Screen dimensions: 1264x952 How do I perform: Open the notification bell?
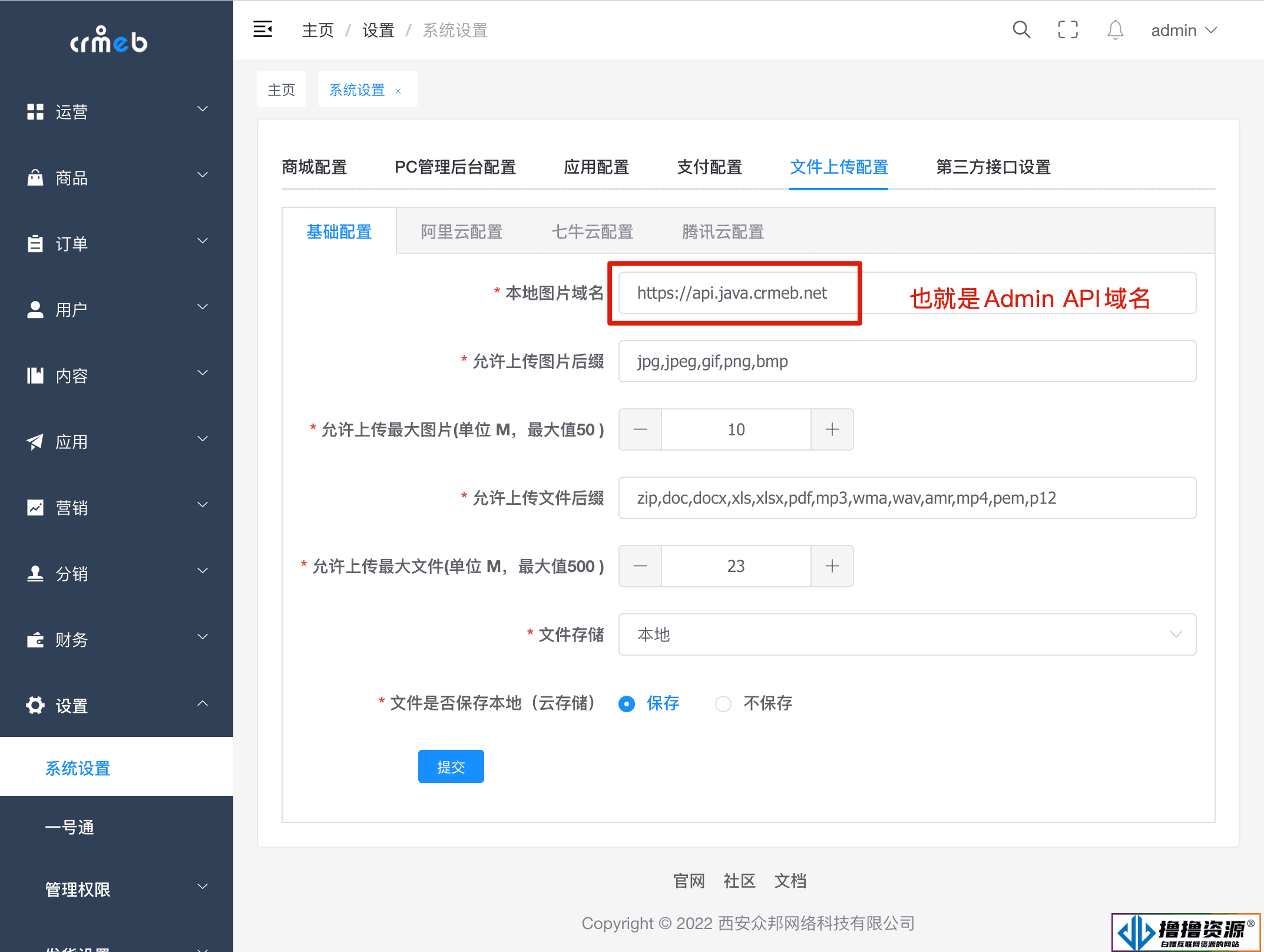1115,29
